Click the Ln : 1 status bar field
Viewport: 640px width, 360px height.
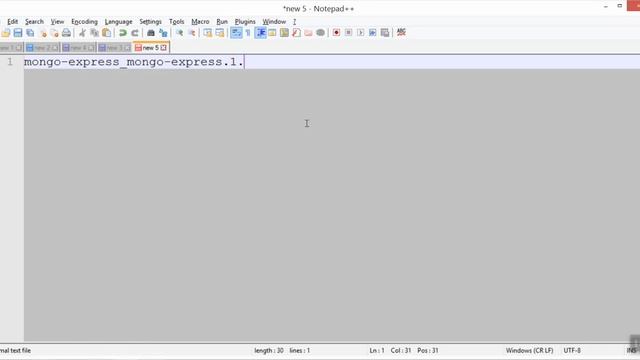[x=377, y=351]
